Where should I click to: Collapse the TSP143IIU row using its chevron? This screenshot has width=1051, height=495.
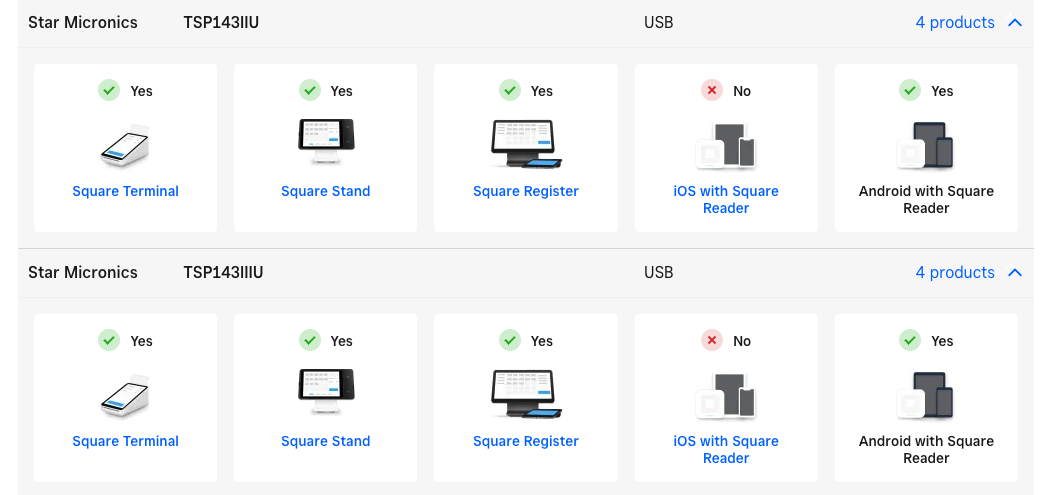click(x=1015, y=22)
